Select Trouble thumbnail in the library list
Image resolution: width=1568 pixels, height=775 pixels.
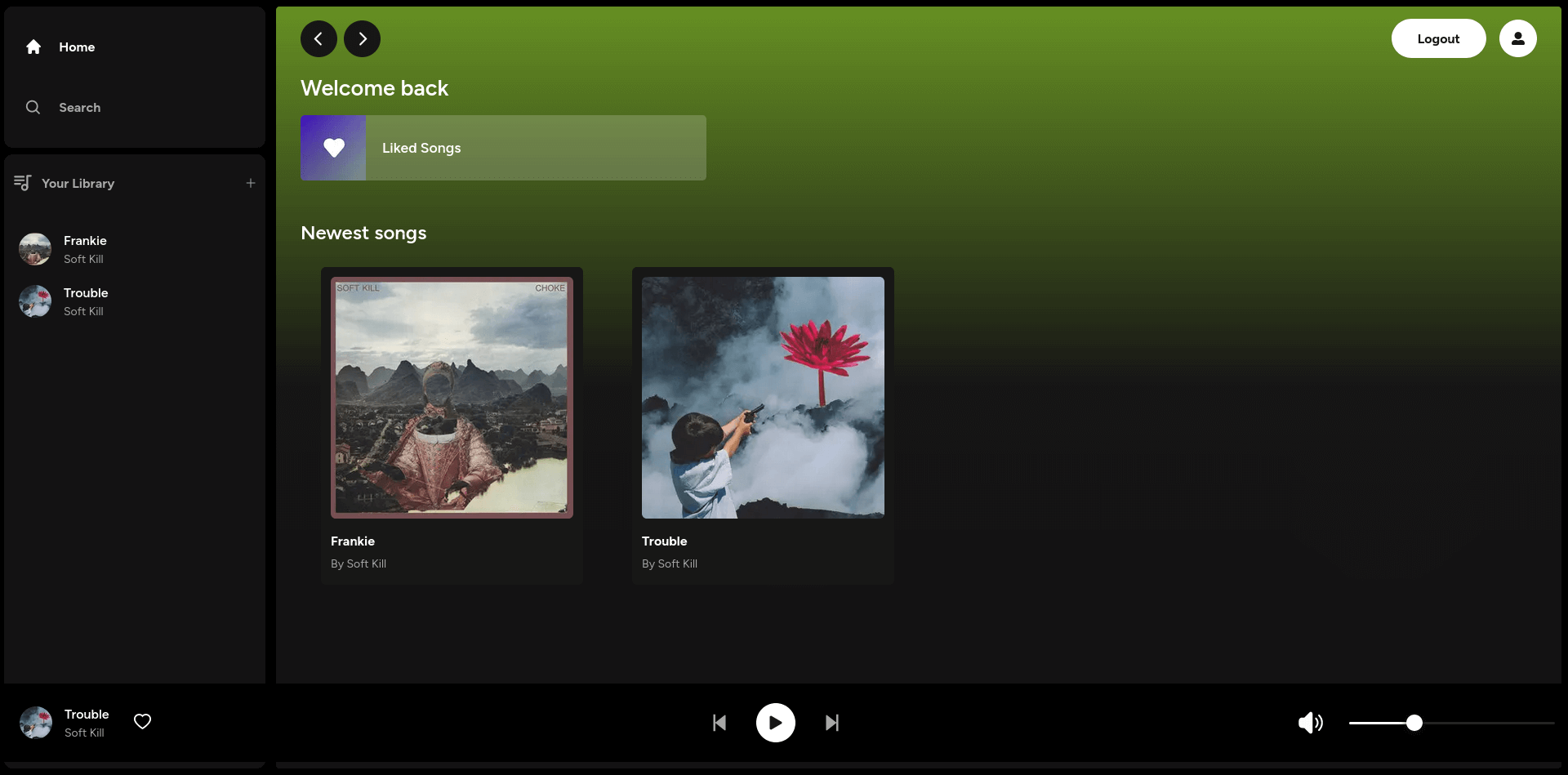35,301
